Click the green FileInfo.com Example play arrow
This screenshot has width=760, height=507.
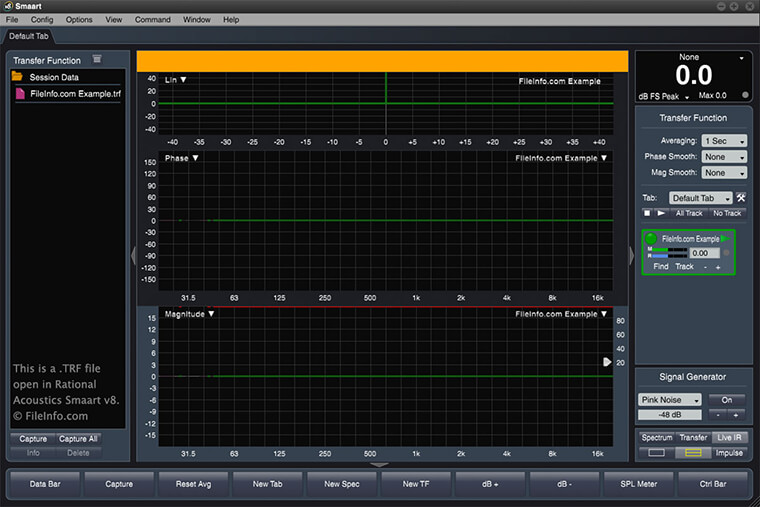[x=726, y=238]
